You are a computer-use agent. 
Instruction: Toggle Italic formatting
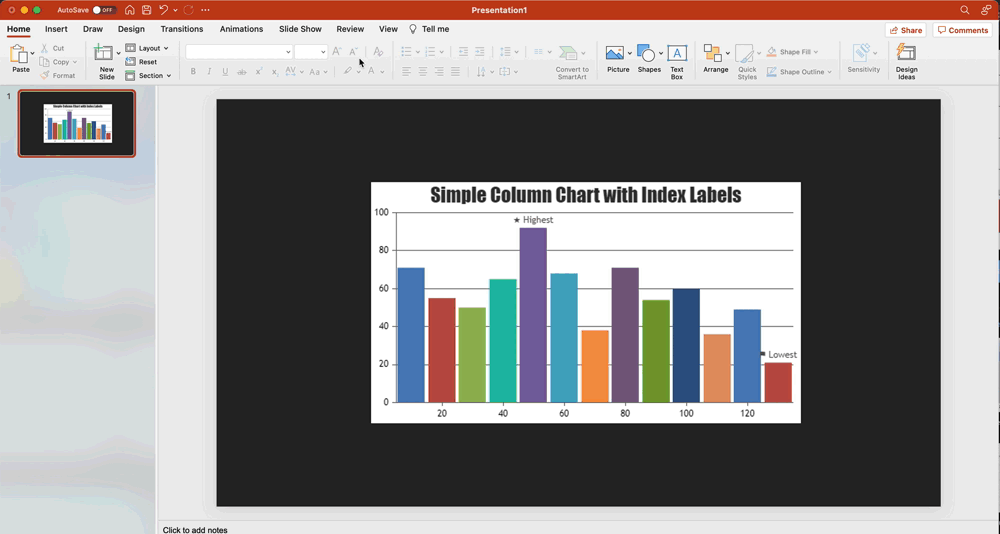click(x=209, y=71)
